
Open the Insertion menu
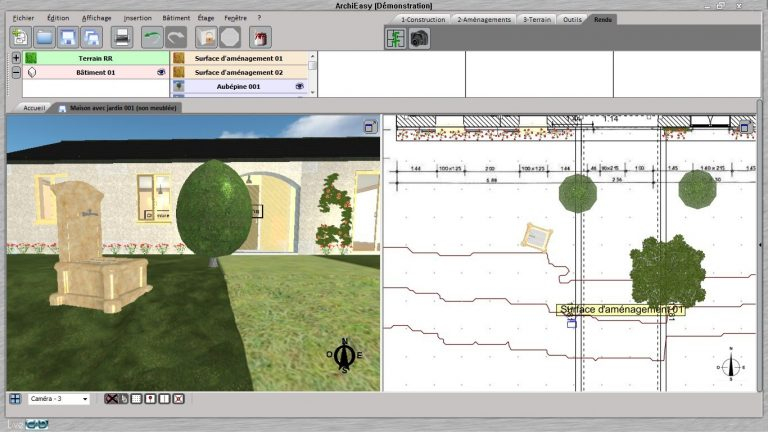[x=137, y=18]
